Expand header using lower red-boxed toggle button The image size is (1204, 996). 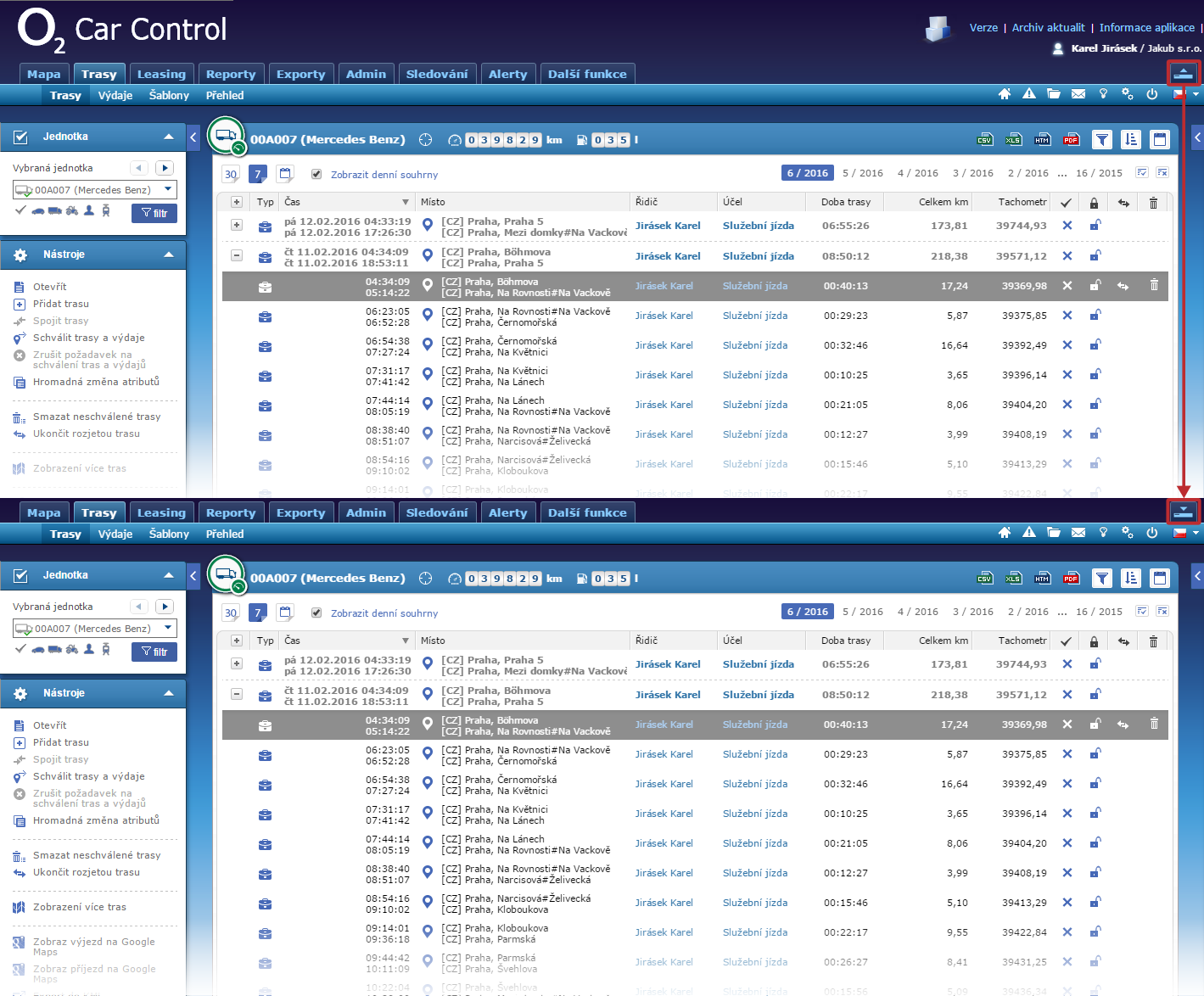[1184, 512]
